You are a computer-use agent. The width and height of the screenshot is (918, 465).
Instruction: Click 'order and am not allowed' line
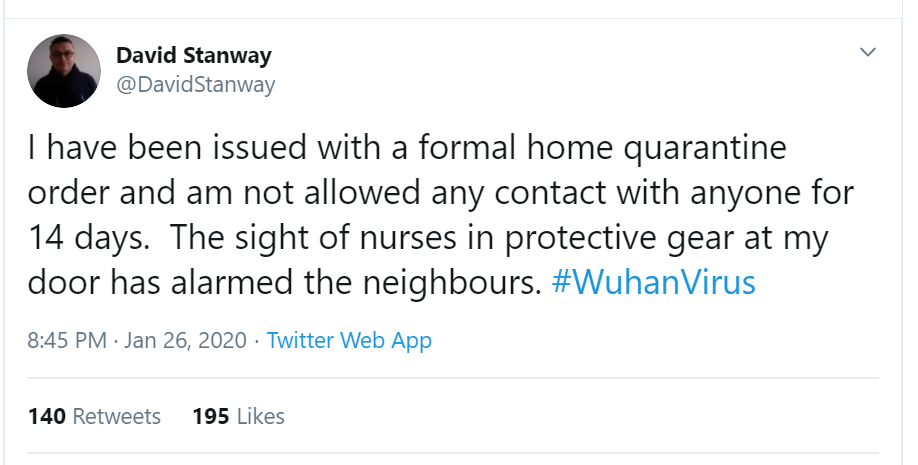click(x=440, y=193)
